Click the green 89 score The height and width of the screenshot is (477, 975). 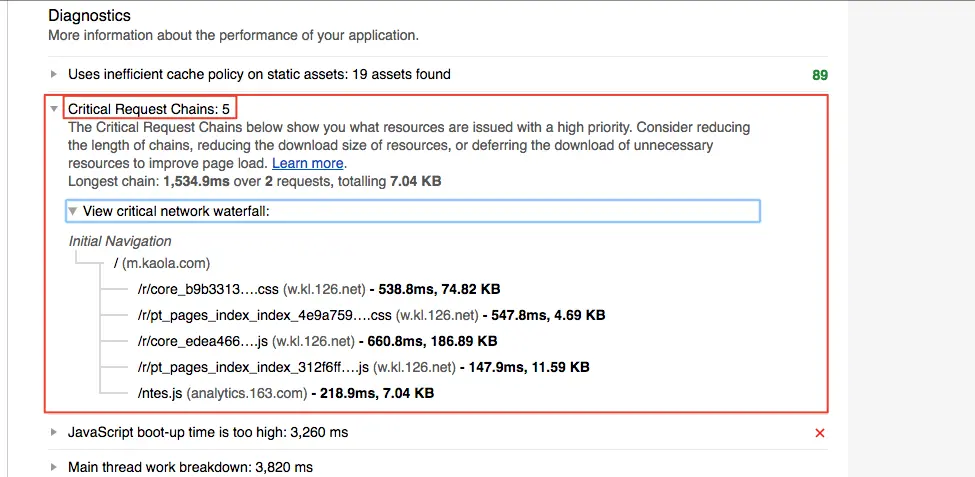coord(820,75)
